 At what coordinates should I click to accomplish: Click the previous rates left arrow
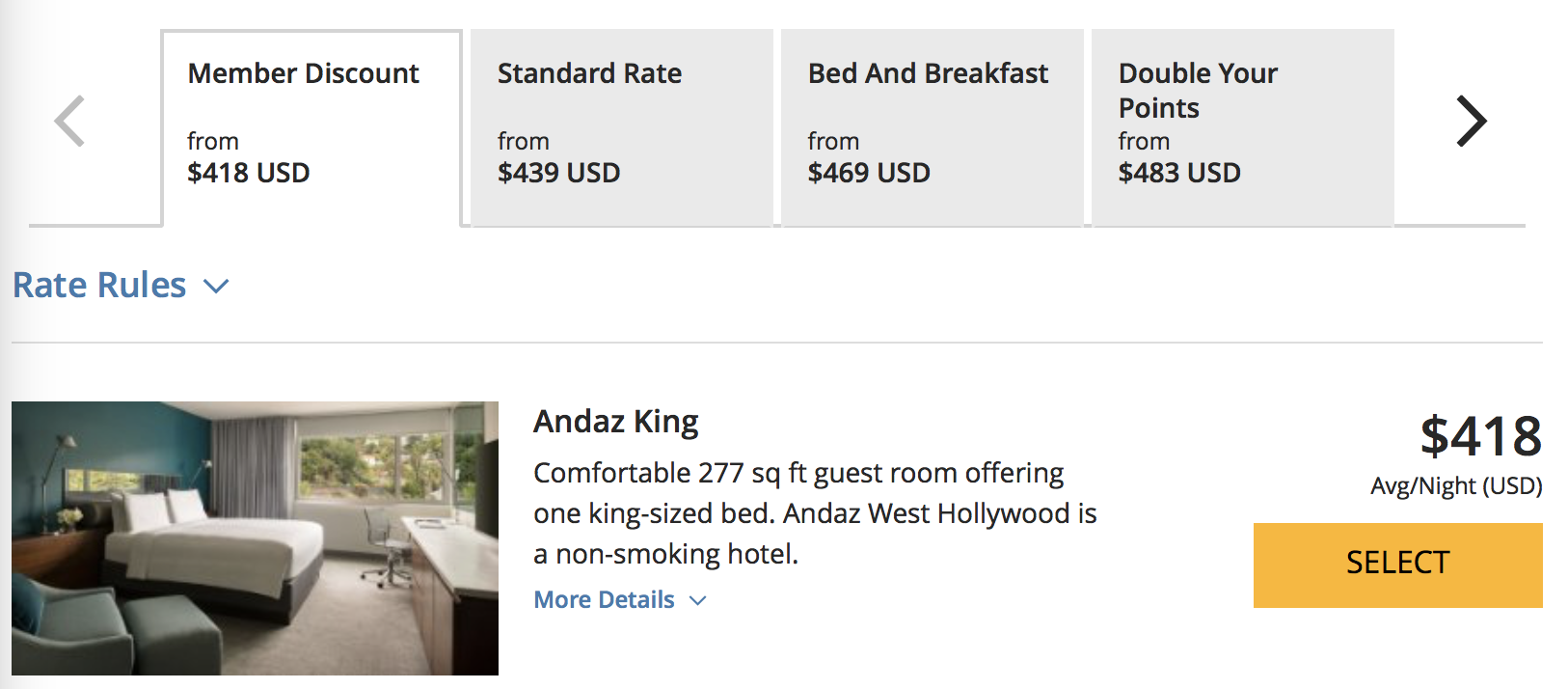click(x=69, y=122)
